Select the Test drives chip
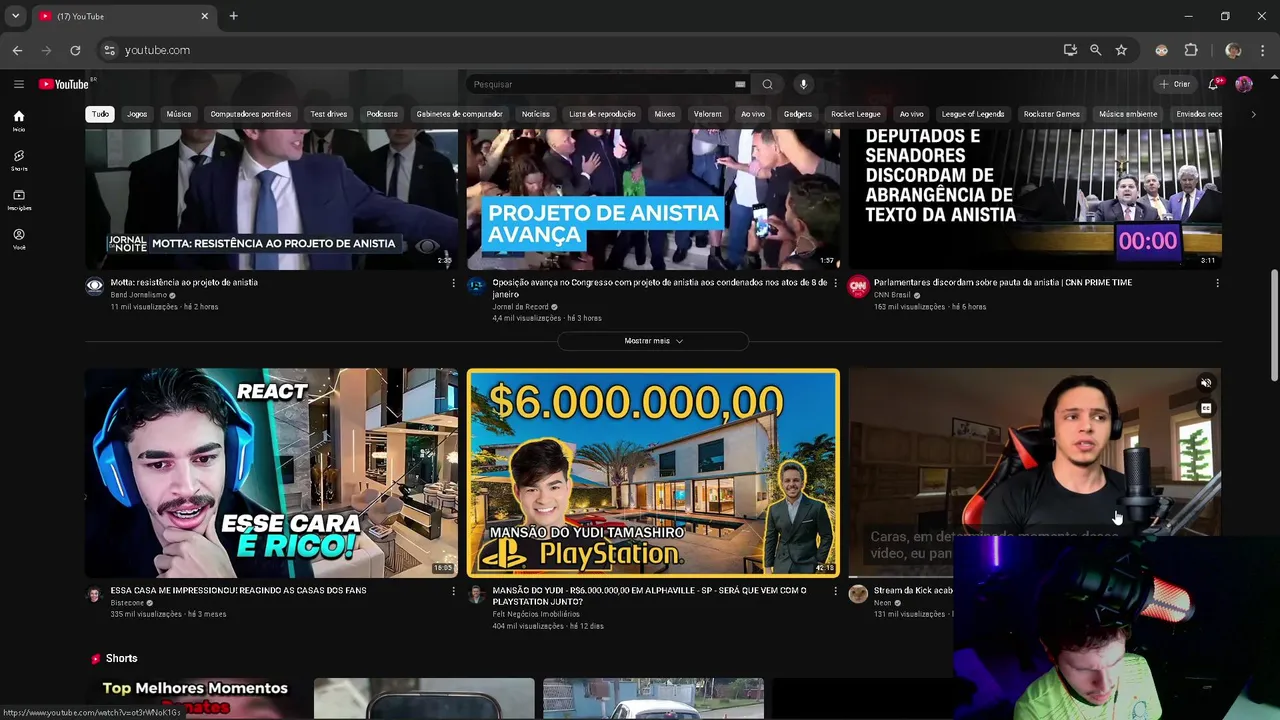Image resolution: width=1280 pixels, height=720 pixels. pyautogui.click(x=329, y=114)
